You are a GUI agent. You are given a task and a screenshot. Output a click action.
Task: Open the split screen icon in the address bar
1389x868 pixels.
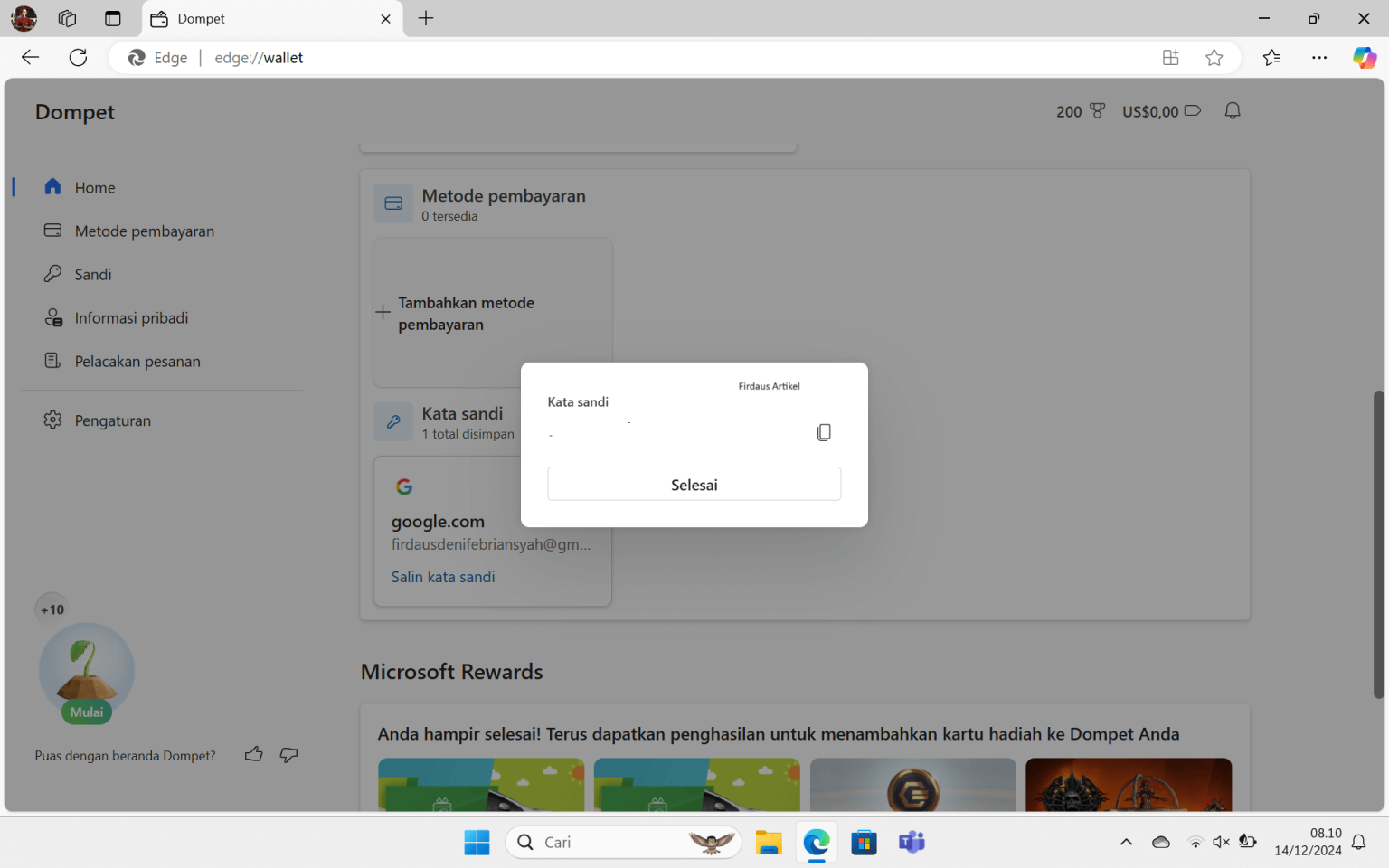pyautogui.click(x=1171, y=57)
